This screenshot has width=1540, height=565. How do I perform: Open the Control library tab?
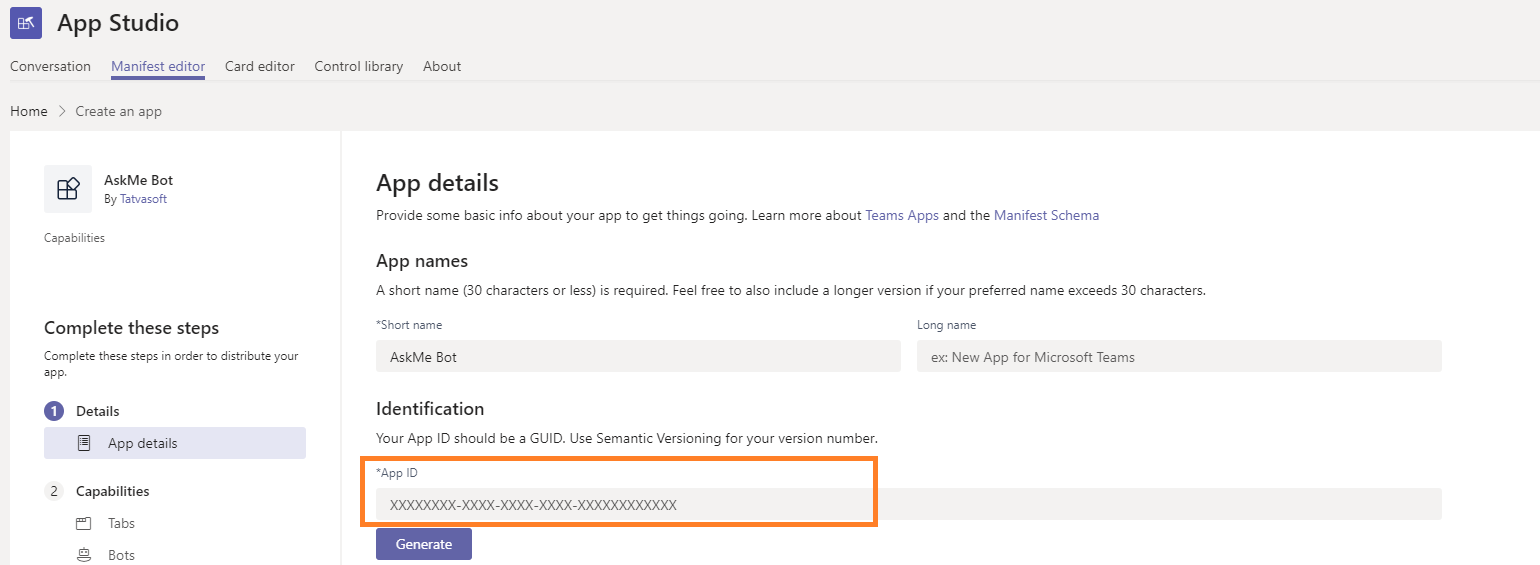(358, 66)
